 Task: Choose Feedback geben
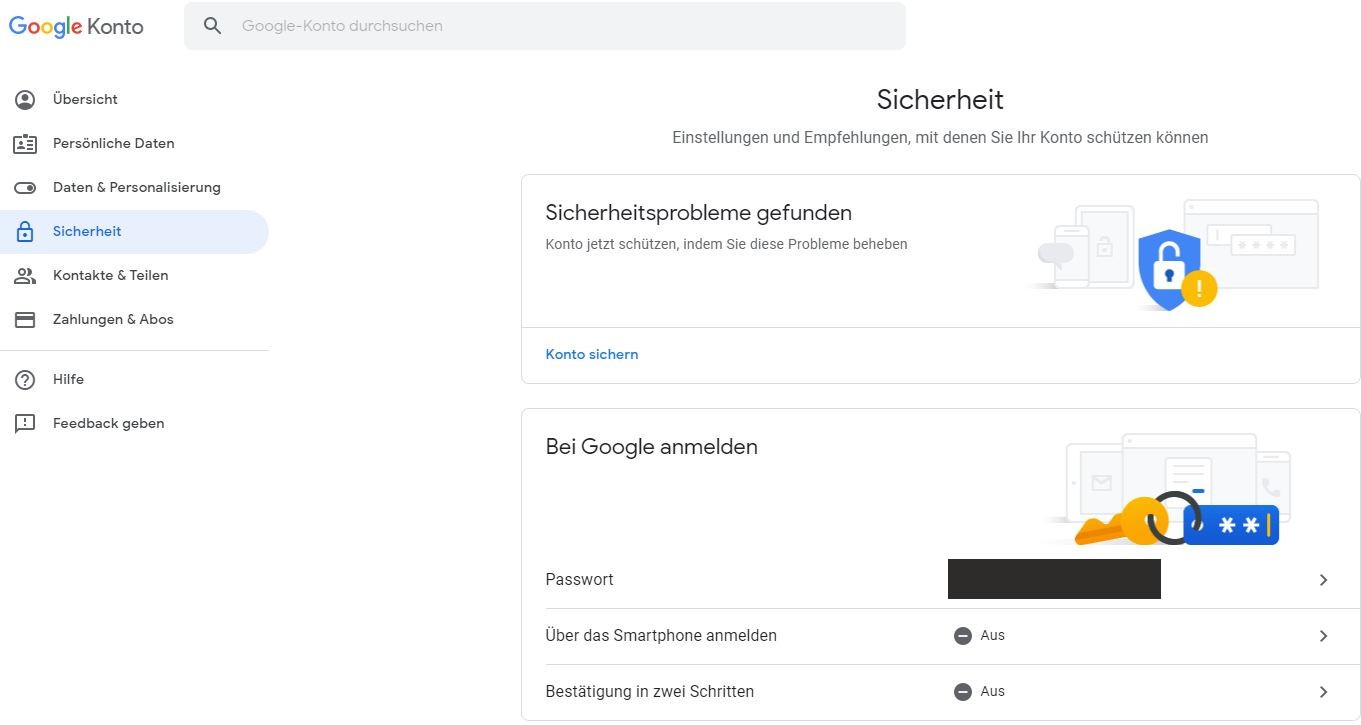(x=134, y=423)
